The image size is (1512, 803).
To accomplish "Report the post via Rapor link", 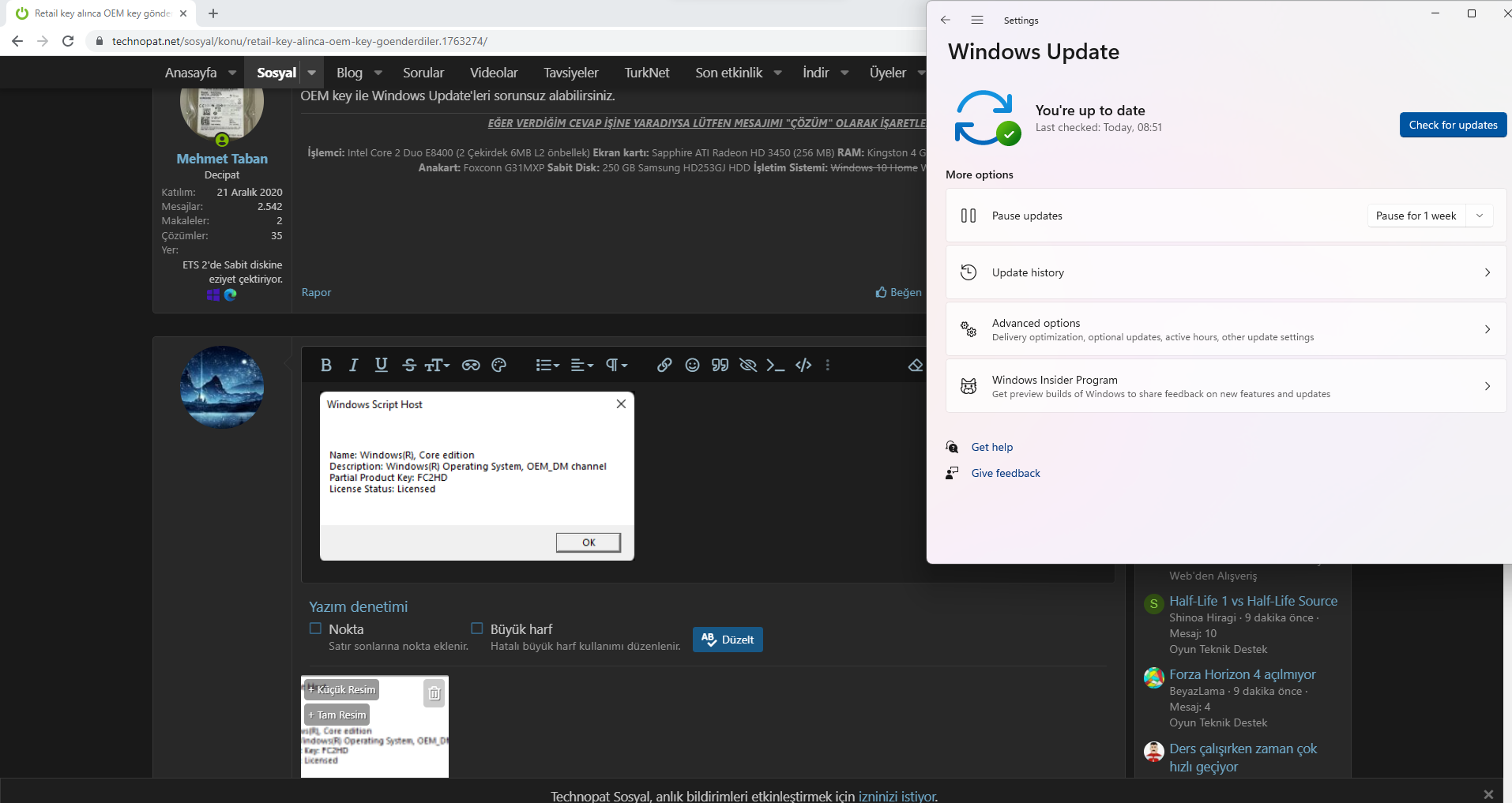I will 316,292.
